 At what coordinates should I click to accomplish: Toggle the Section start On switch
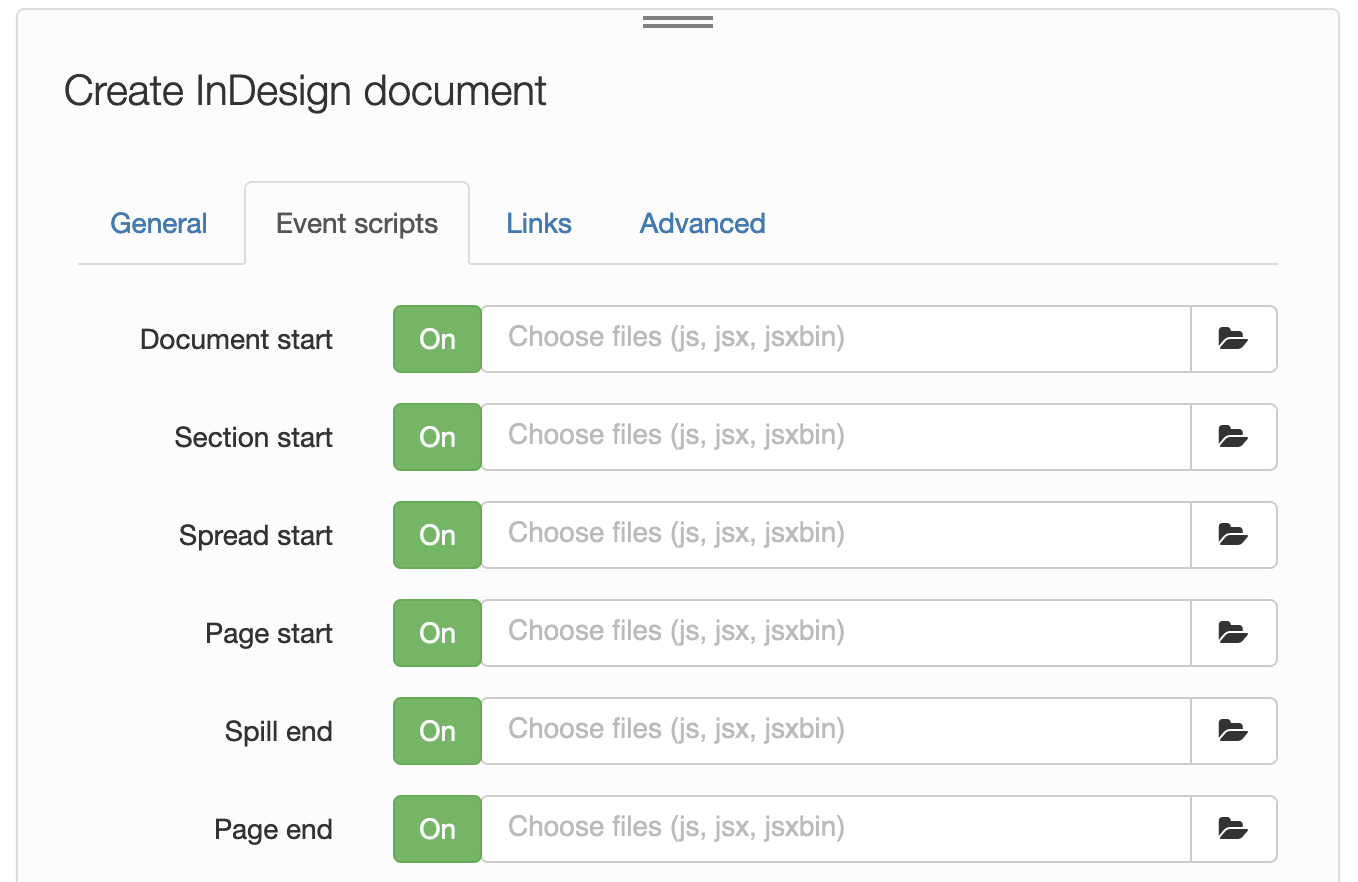[437, 437]
